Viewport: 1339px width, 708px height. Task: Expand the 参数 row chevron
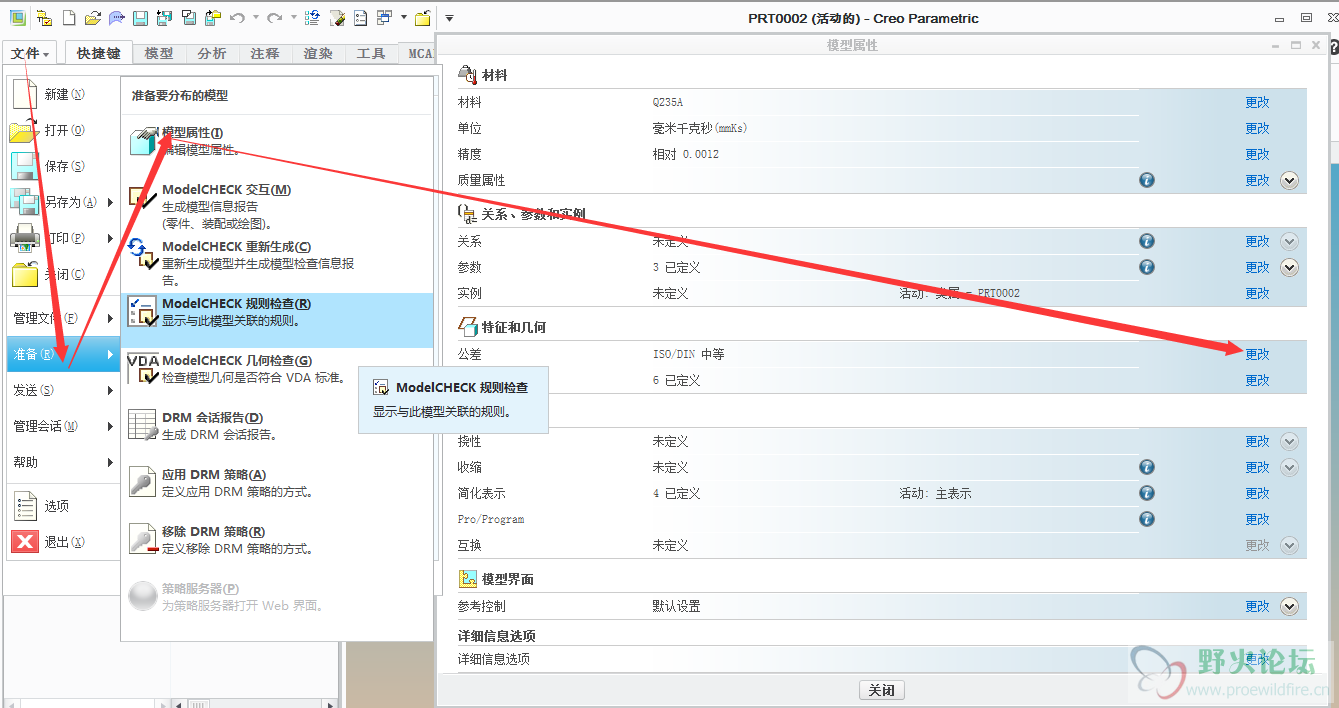tap(1289, 267)
